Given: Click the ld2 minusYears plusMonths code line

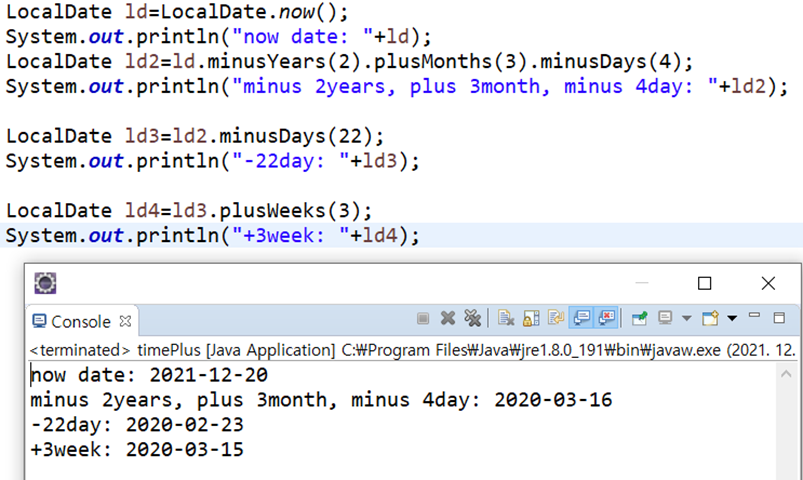Looking at the screenshot, I should click(350, 62).
